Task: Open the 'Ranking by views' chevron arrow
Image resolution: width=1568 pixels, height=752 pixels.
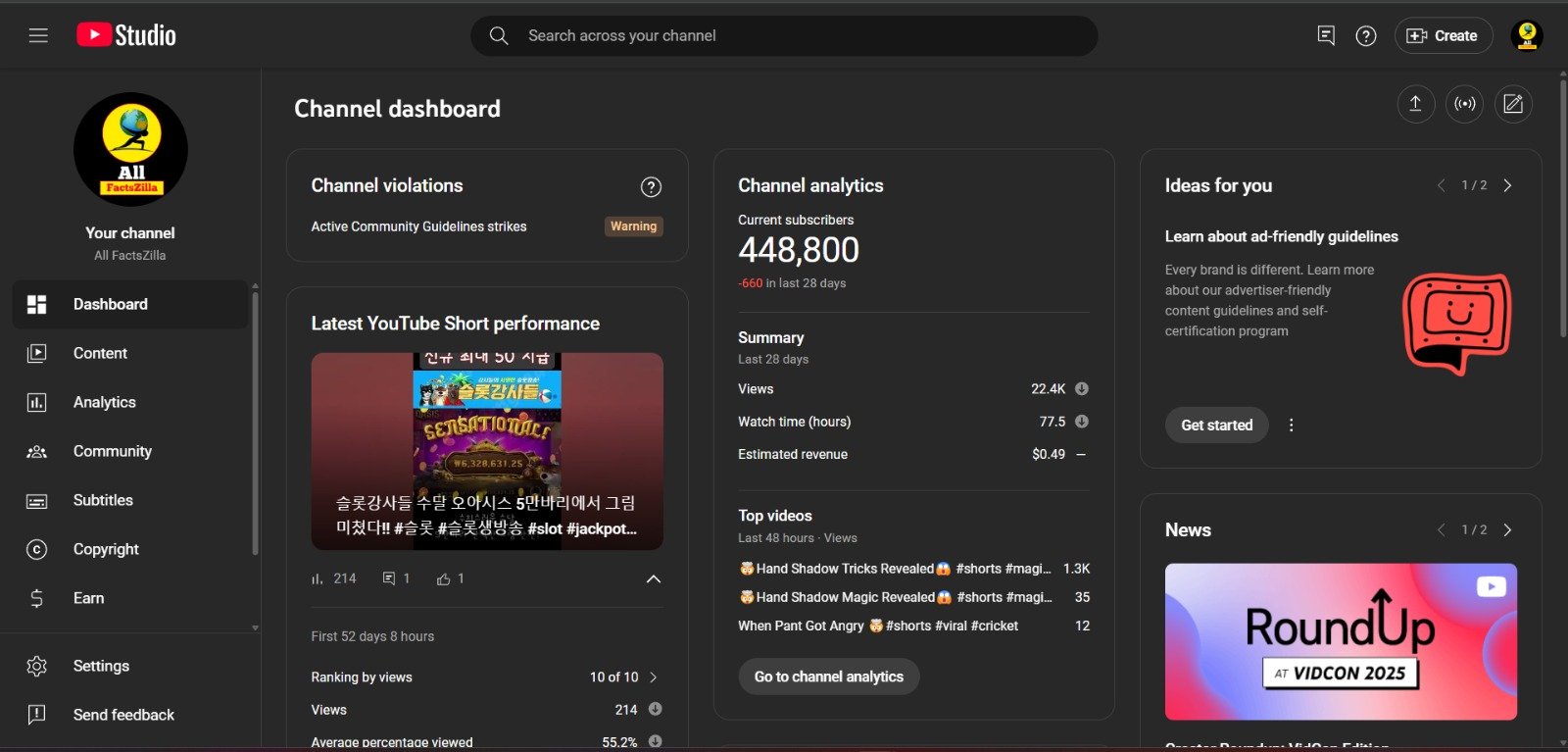Action: pyautogui.click(x=654, y=677)
